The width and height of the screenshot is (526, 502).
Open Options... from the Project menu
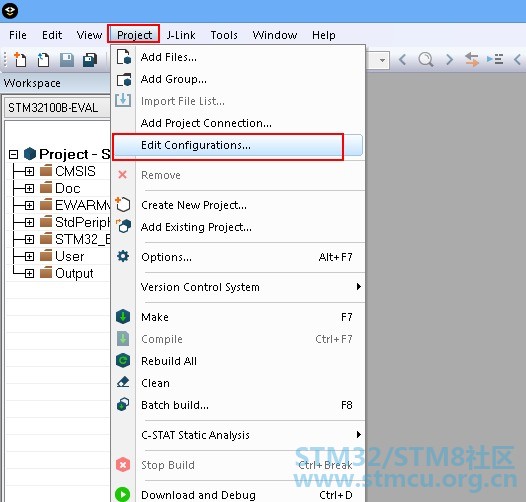tap(238, 257)
